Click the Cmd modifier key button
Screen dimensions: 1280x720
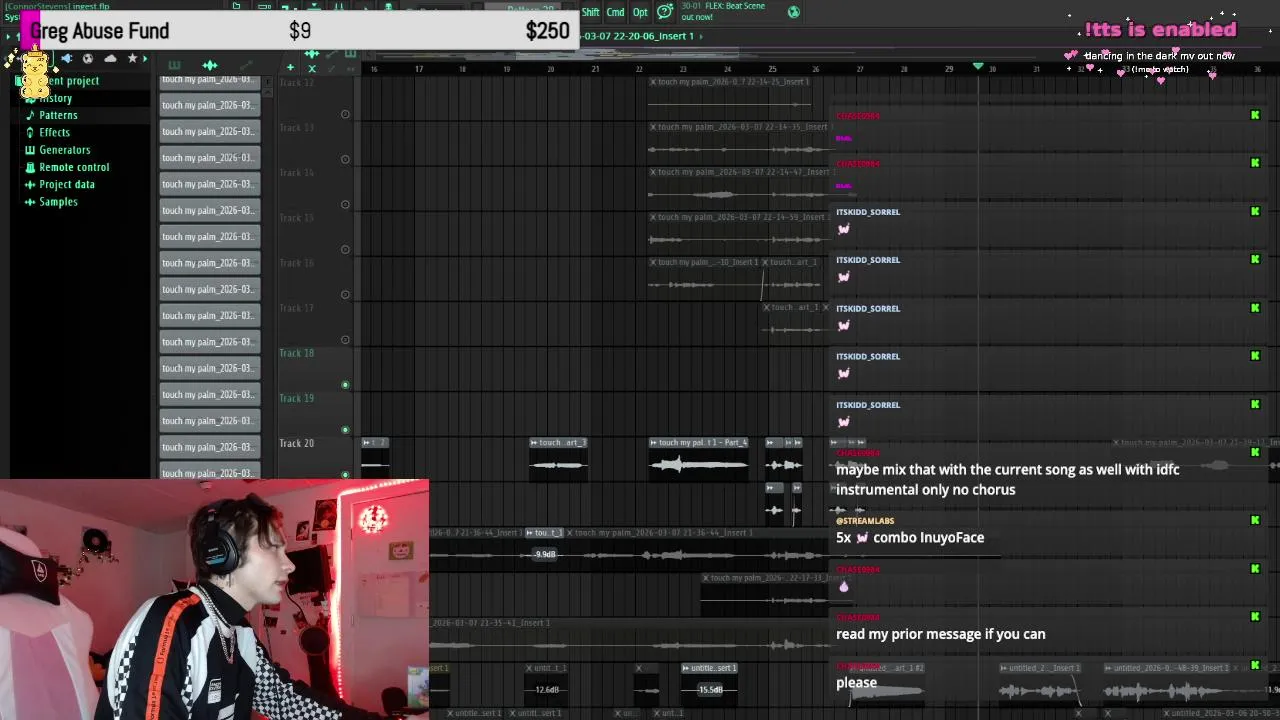click(615, 12)
